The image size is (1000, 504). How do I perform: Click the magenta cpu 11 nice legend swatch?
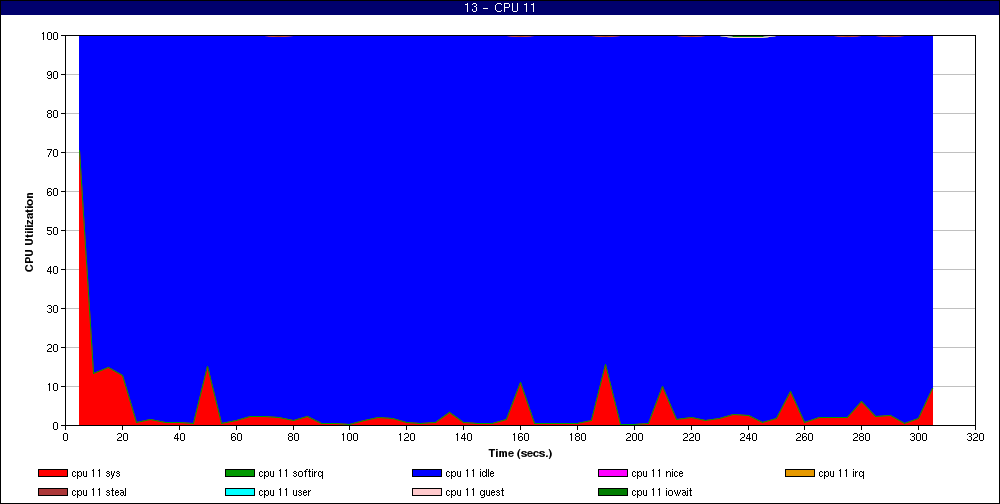point(612,473)
